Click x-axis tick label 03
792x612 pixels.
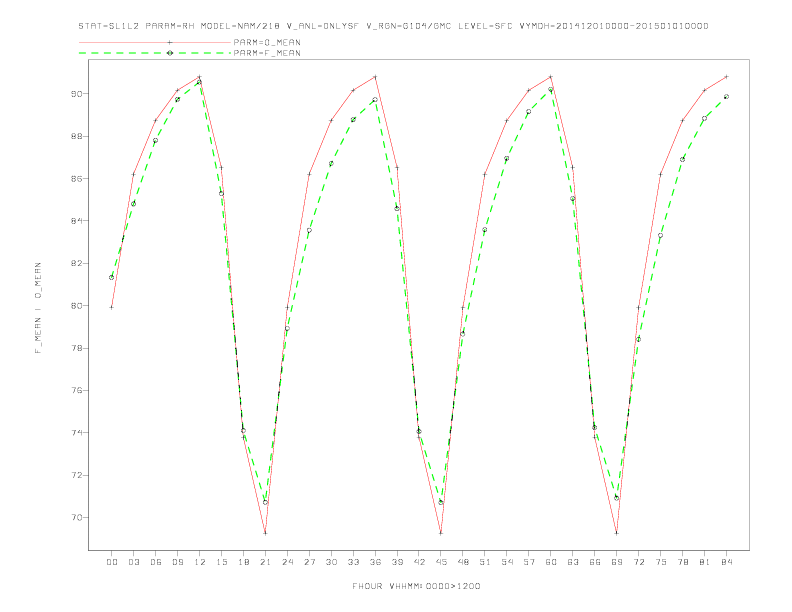click(133, 562)
